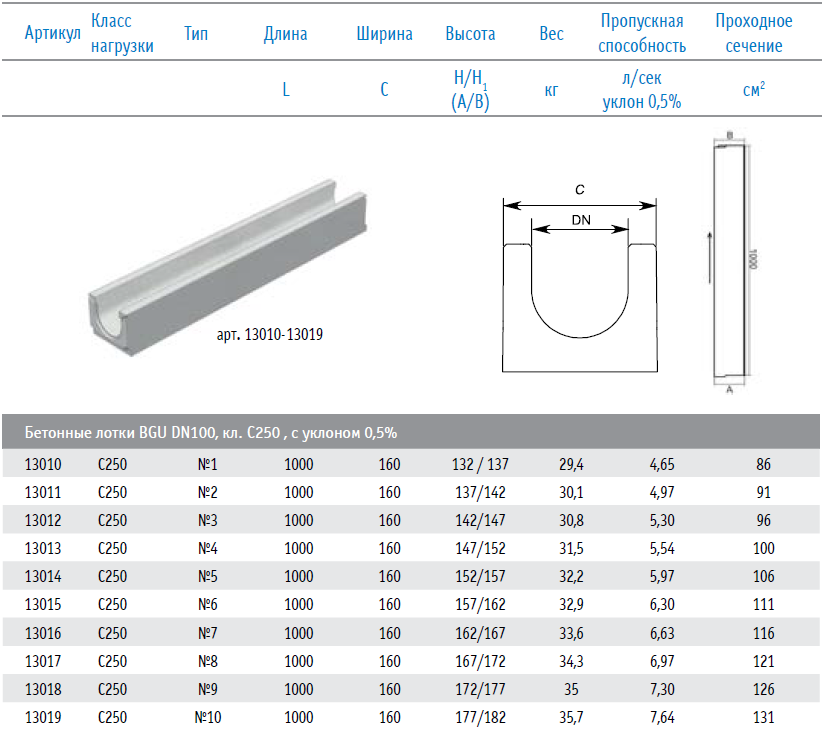Screen dimensions: 824x744
Task: Click height value 132 / 137
Action: (480, 464)
